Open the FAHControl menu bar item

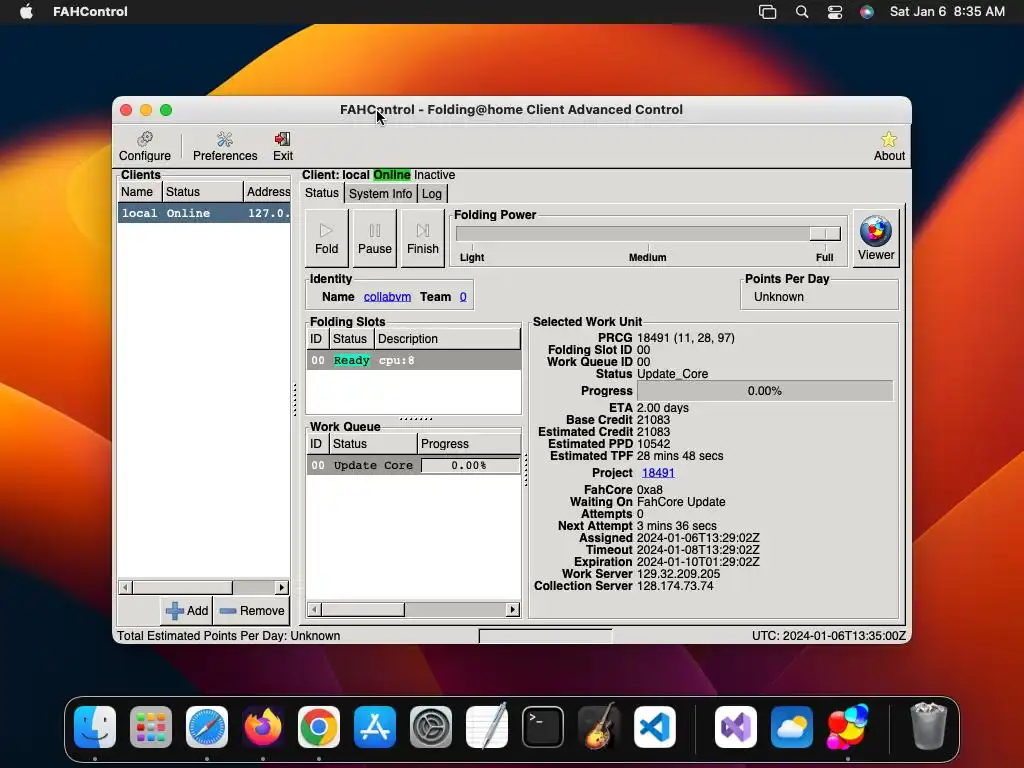pyautogui.click(x=90, y=12)
